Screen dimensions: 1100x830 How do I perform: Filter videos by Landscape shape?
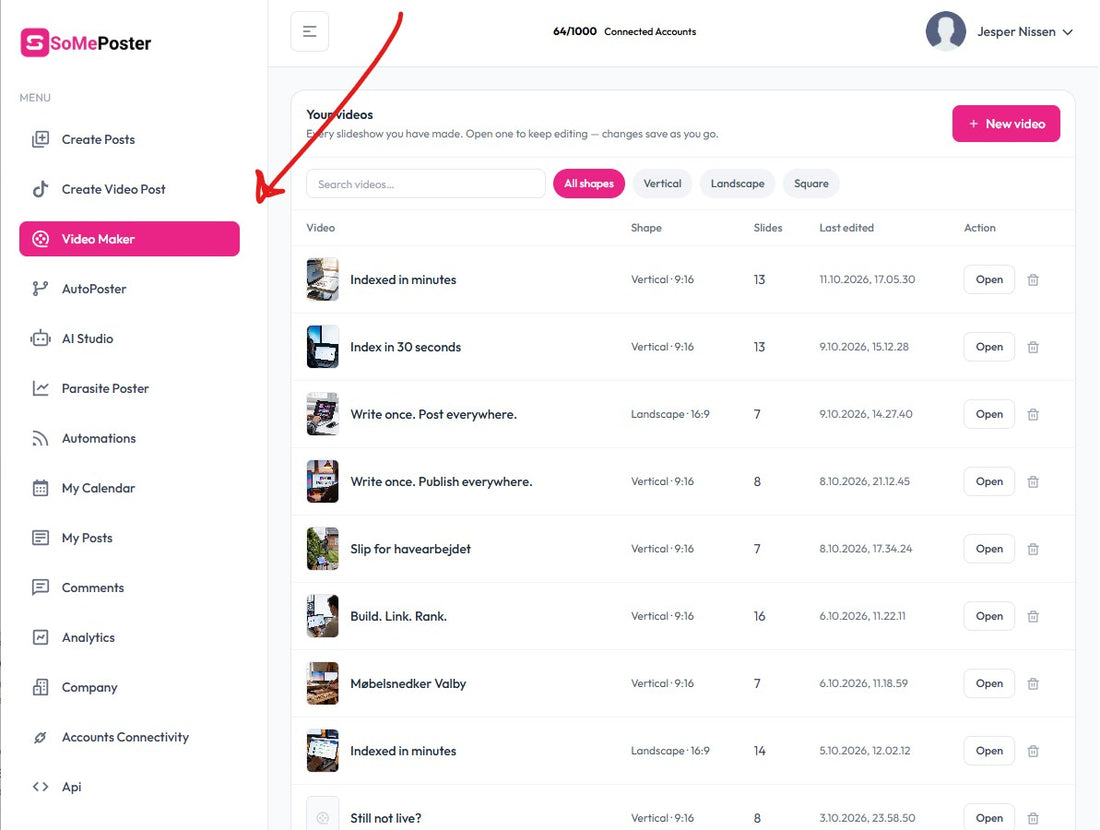[737, 183]
